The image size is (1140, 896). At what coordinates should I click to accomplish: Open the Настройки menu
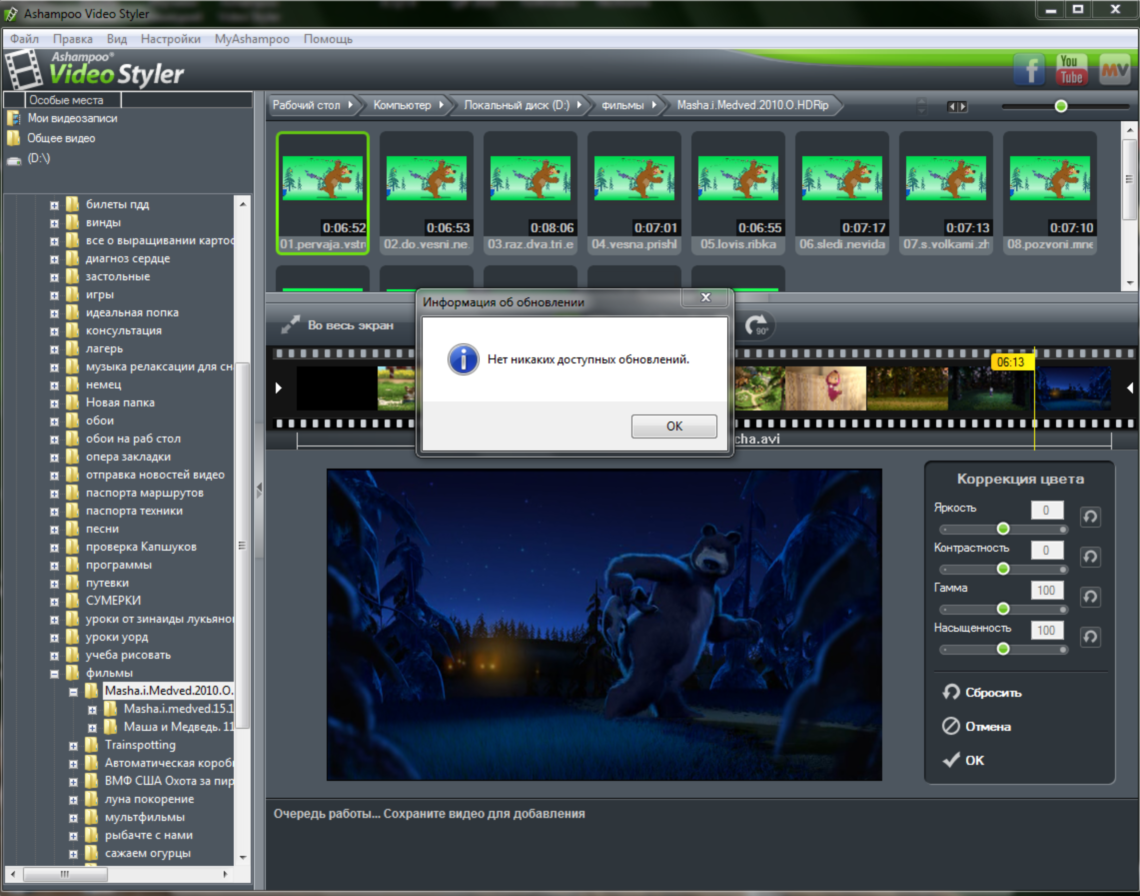(x=171, y=39)
